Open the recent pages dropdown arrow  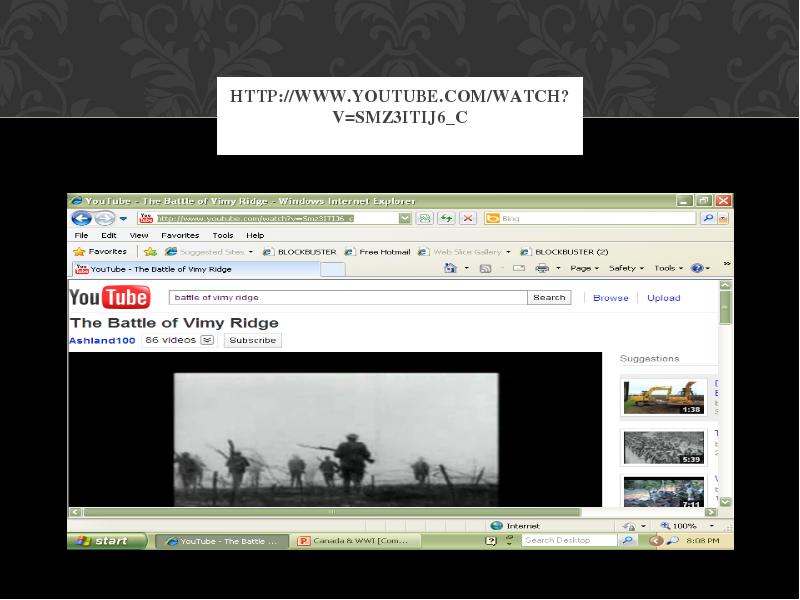pyautogui.click(x=123, y=219)
